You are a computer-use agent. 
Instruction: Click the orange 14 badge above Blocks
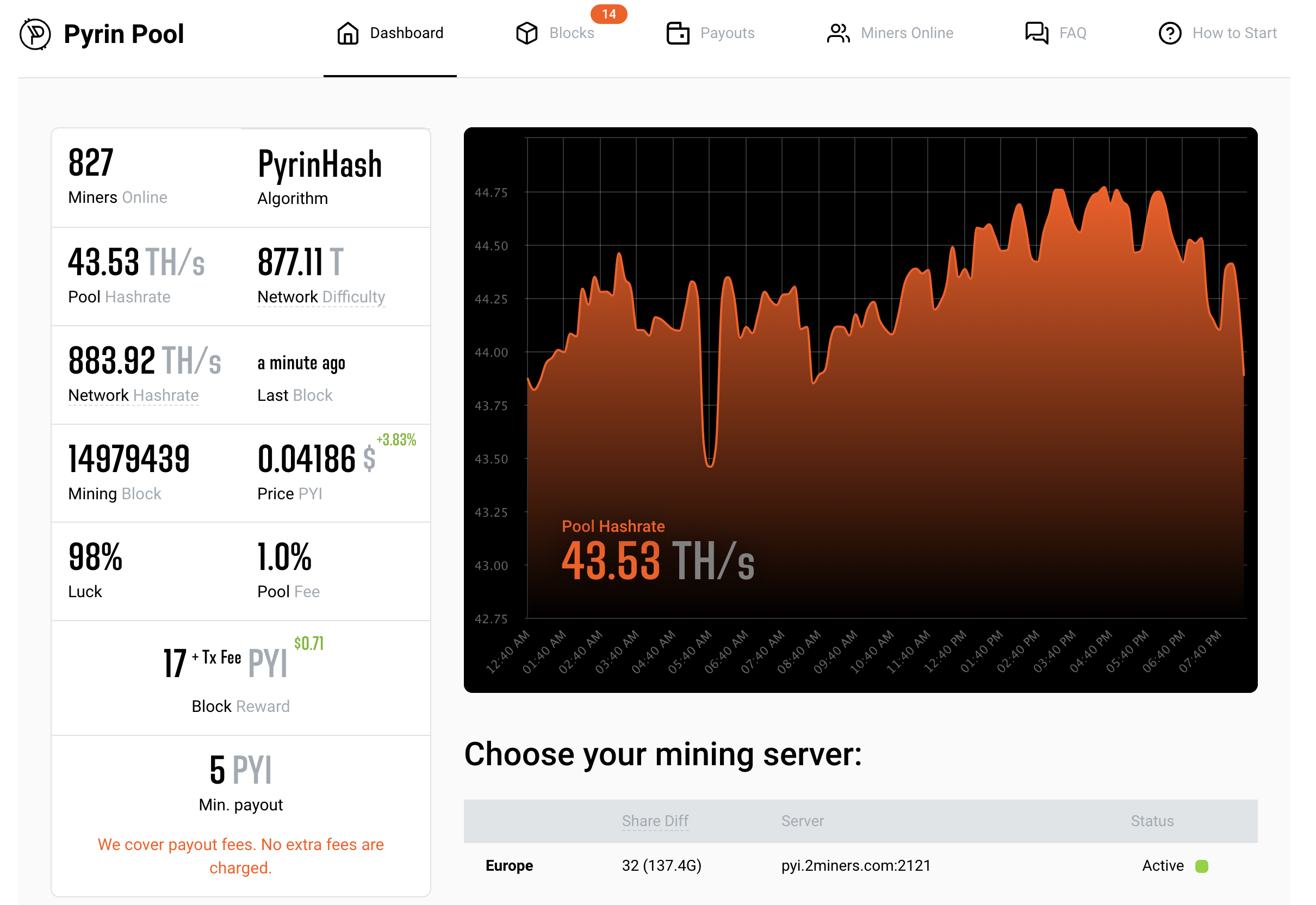coord(609,15)
